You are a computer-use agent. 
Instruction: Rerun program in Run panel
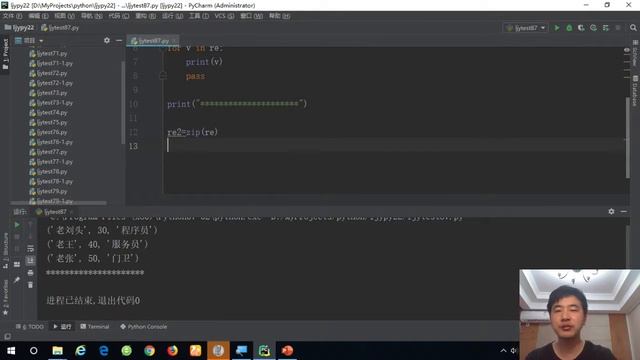17,224
